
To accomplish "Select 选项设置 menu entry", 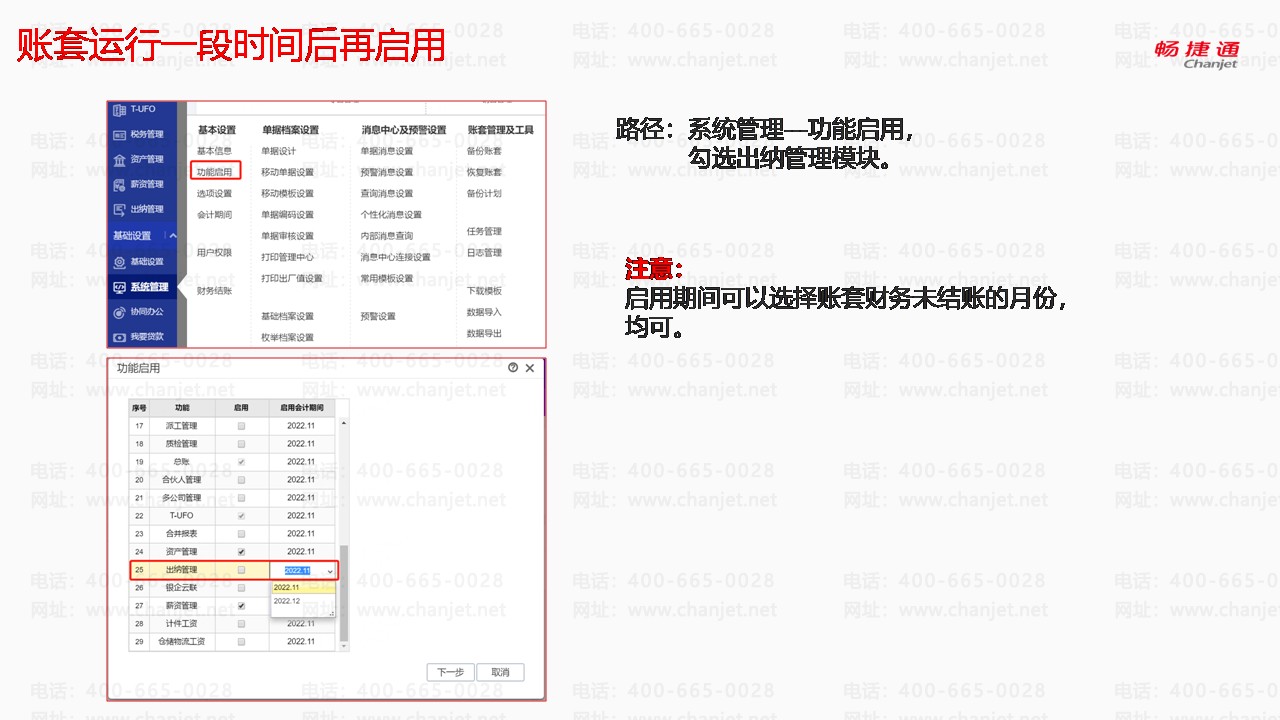I will click(x=214, y=194).
